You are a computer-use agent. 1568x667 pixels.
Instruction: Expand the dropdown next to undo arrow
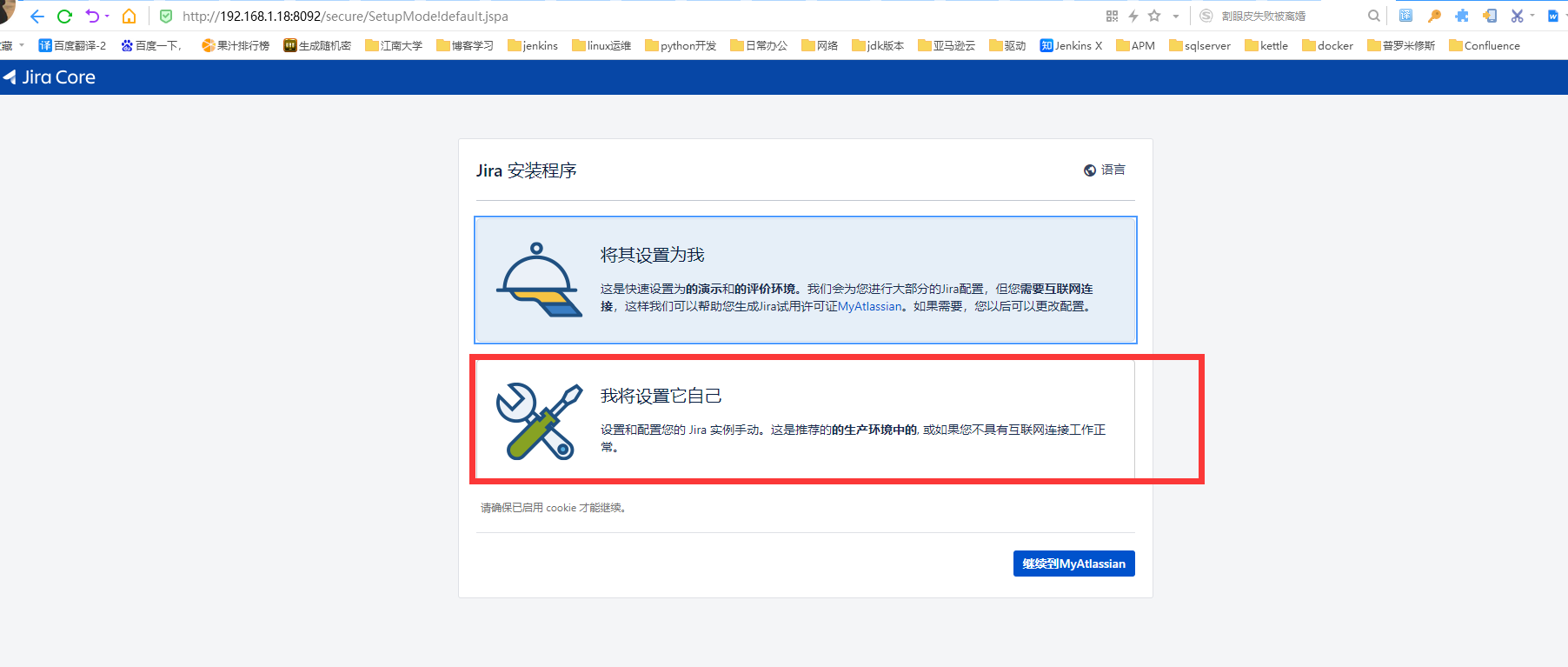point(107,17)
